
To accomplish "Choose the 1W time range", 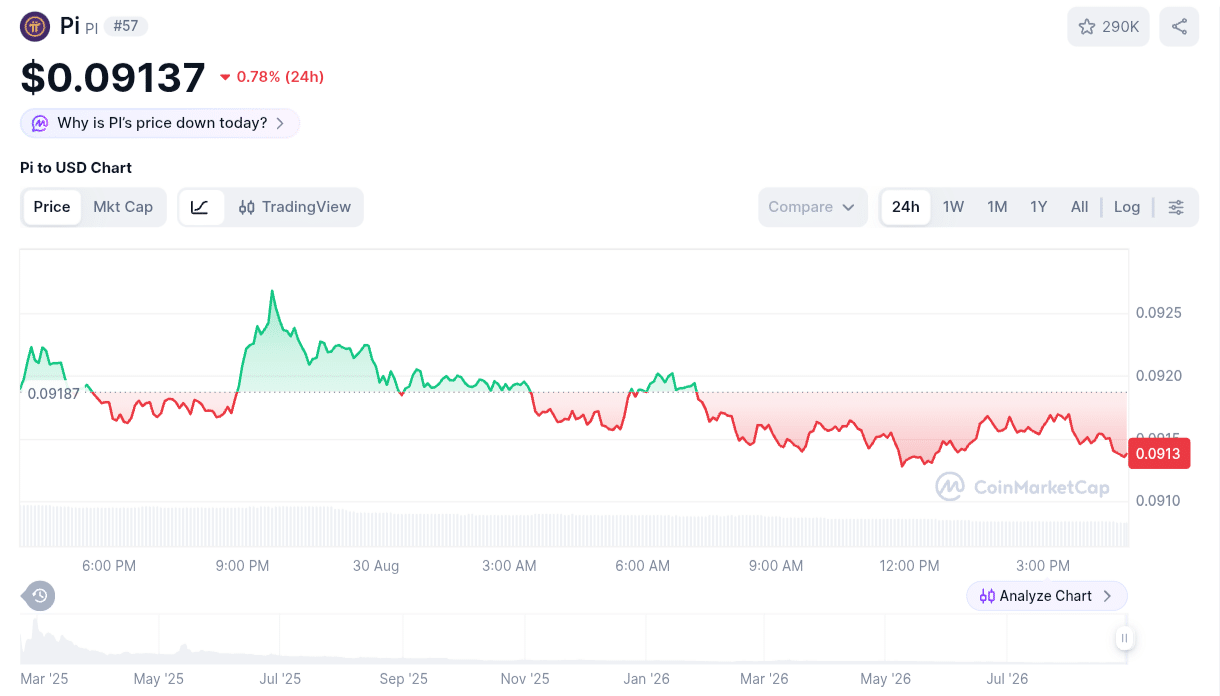I will pos(953,207).
